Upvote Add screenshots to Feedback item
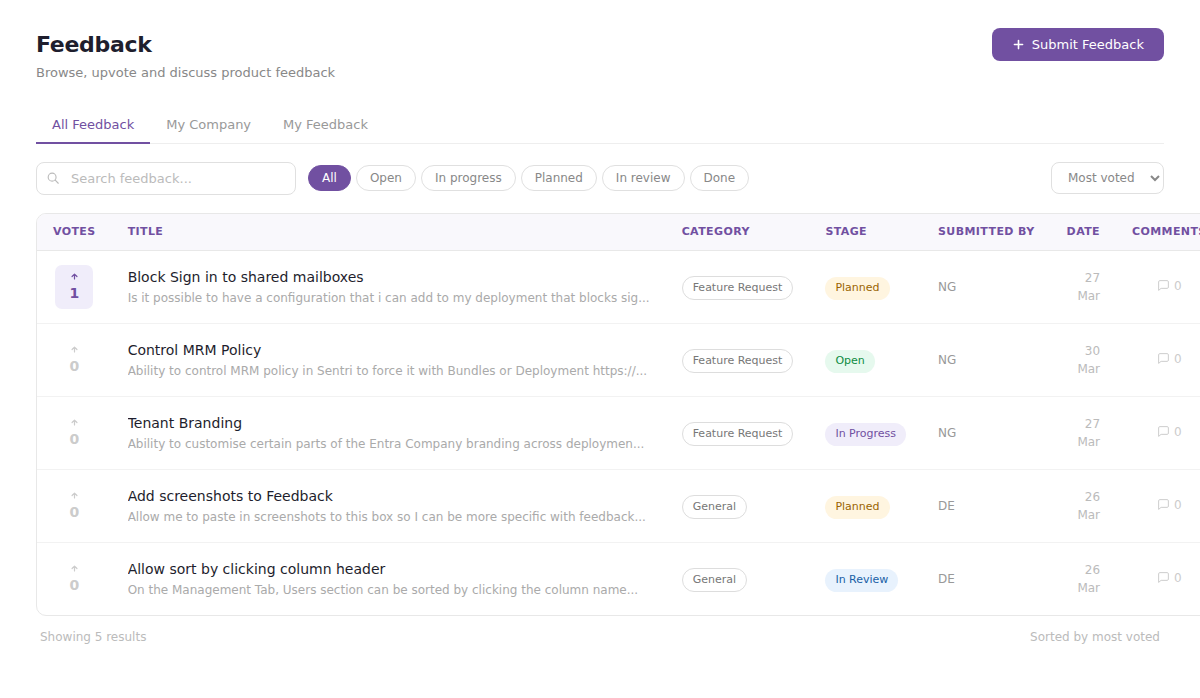Screen dimensions: 1200x698 (x=74, y=505)
